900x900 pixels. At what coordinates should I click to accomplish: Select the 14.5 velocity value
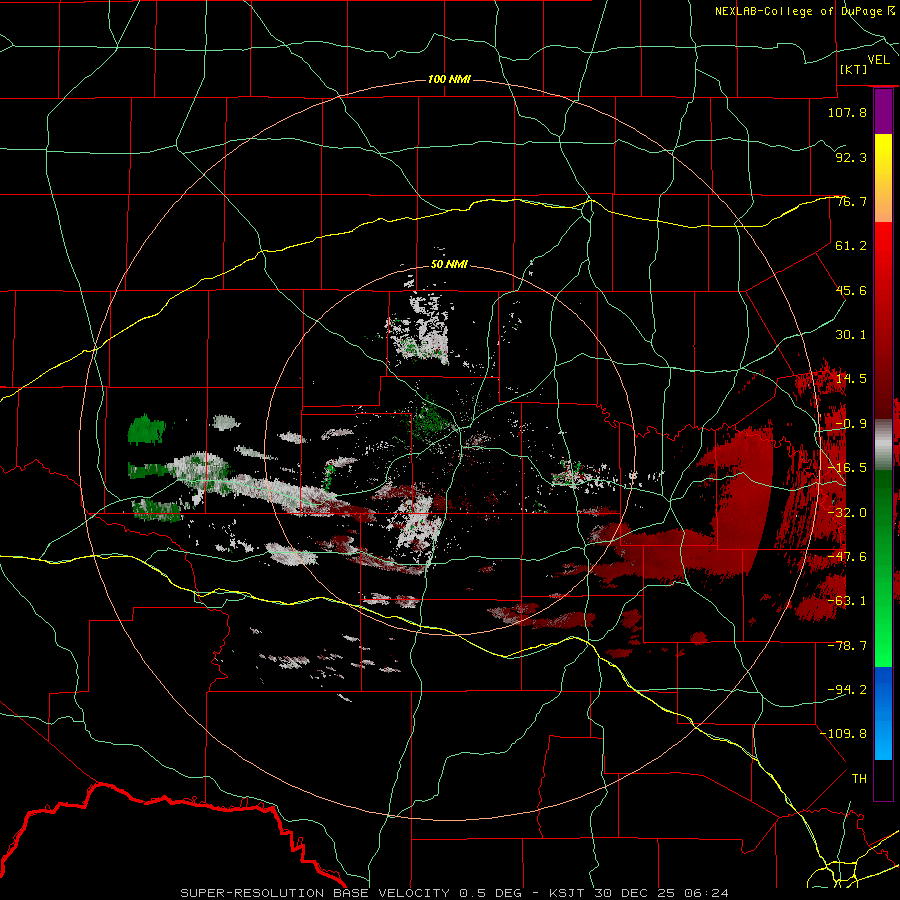coord(851,379)
